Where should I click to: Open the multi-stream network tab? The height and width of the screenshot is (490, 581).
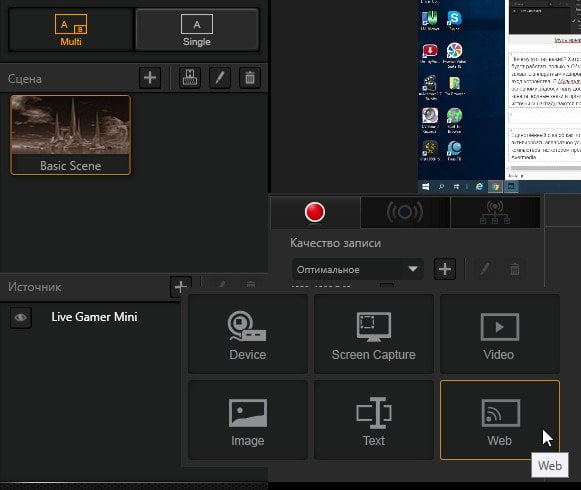(495, 212)
